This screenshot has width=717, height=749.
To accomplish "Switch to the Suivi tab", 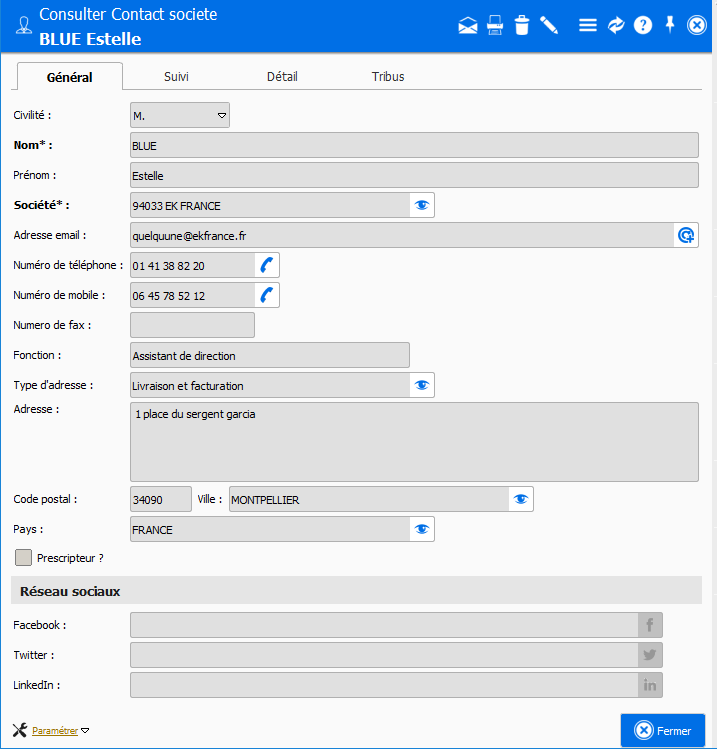I will point(176,77).
